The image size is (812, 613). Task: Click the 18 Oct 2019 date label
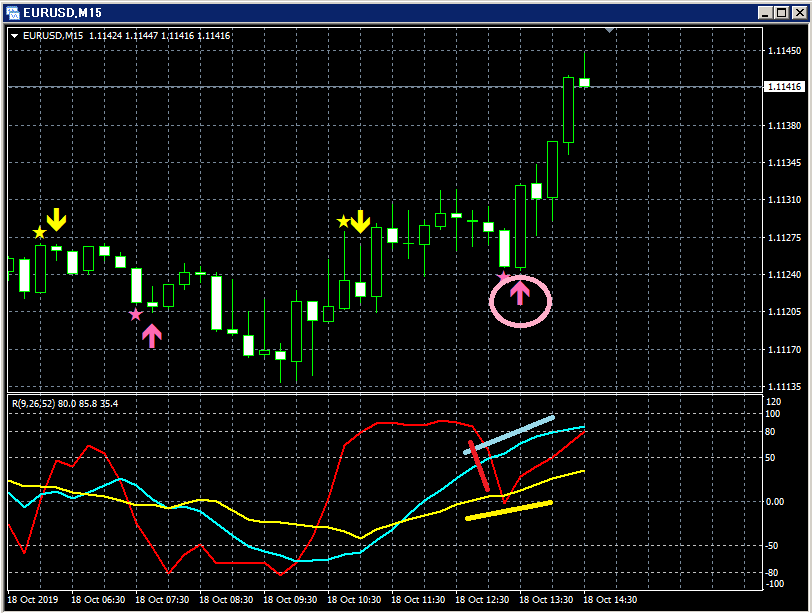[33, 600]
